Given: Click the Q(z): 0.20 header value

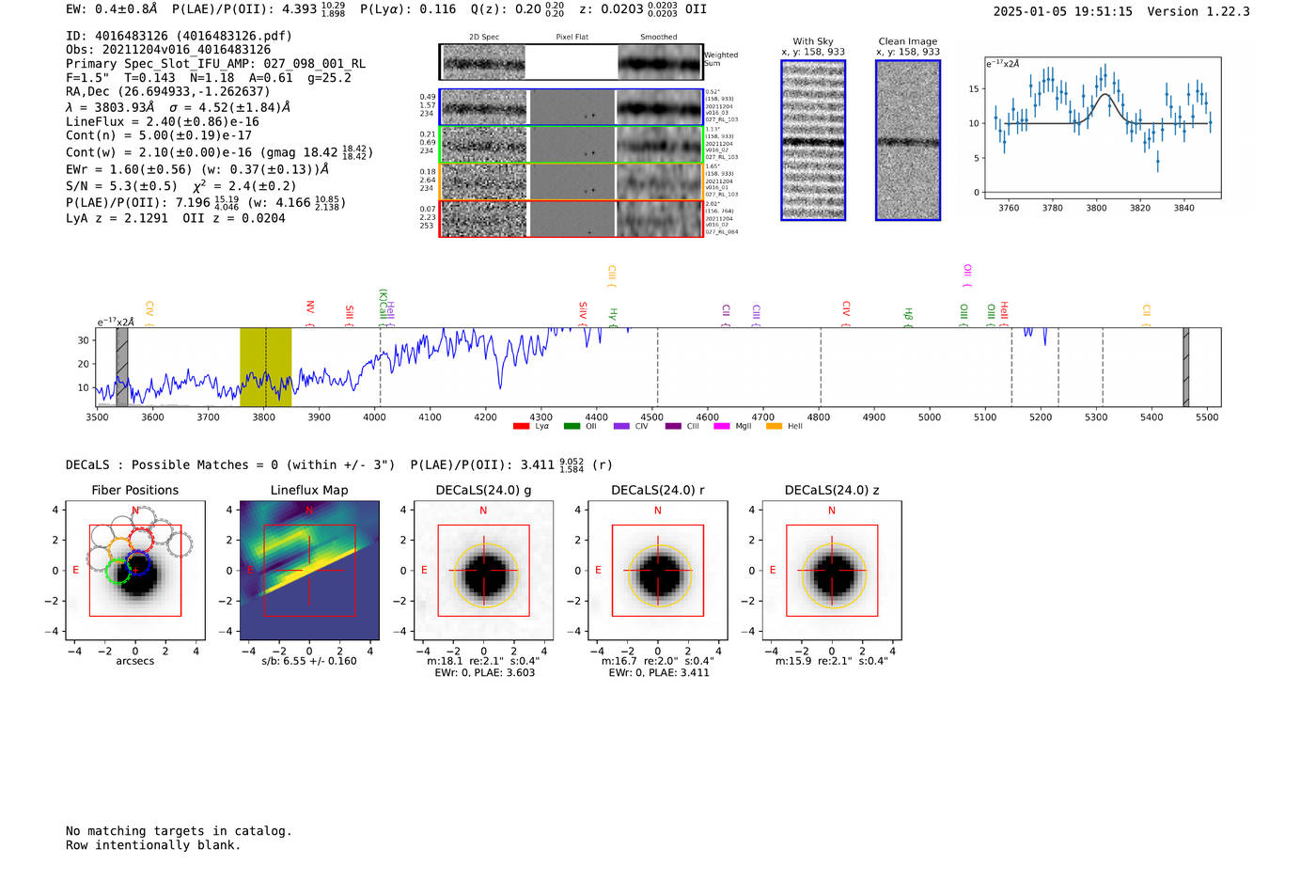Looking at the screenshot, I should [518, 9].
